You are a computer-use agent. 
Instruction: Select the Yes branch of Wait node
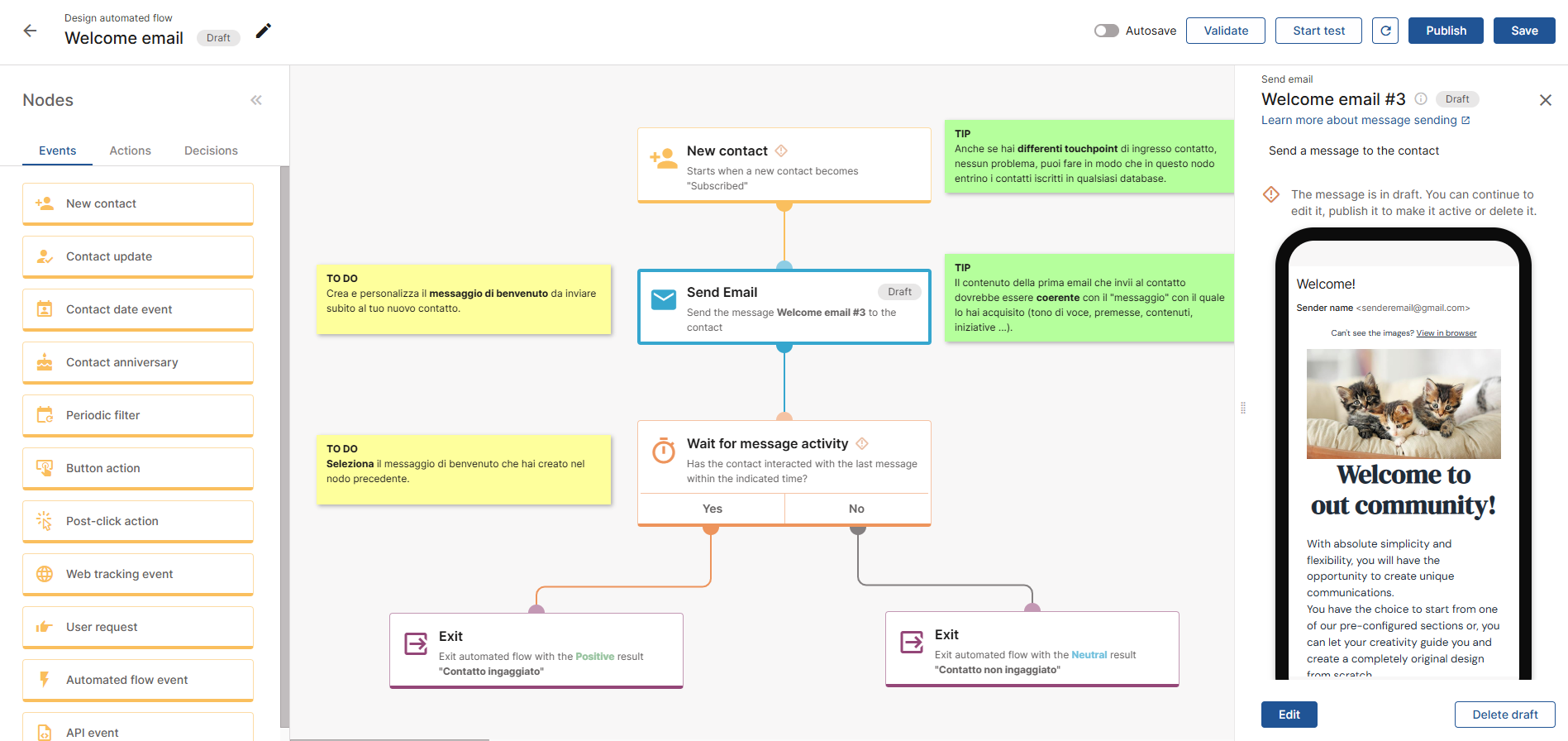pyautogui.click(x=712, y=509)
